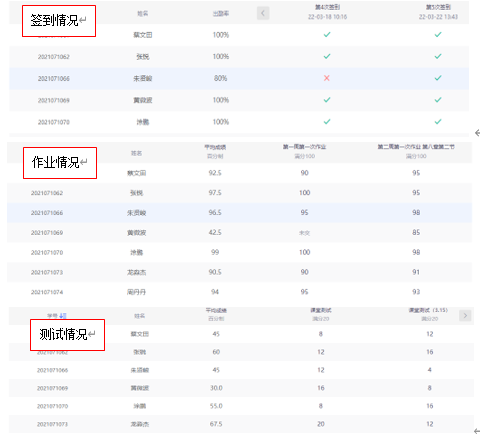Select the 22-03-18 10:16 sign-in column header
The height and width of the screenshot is (445, 480).
[x=327, y=12]
